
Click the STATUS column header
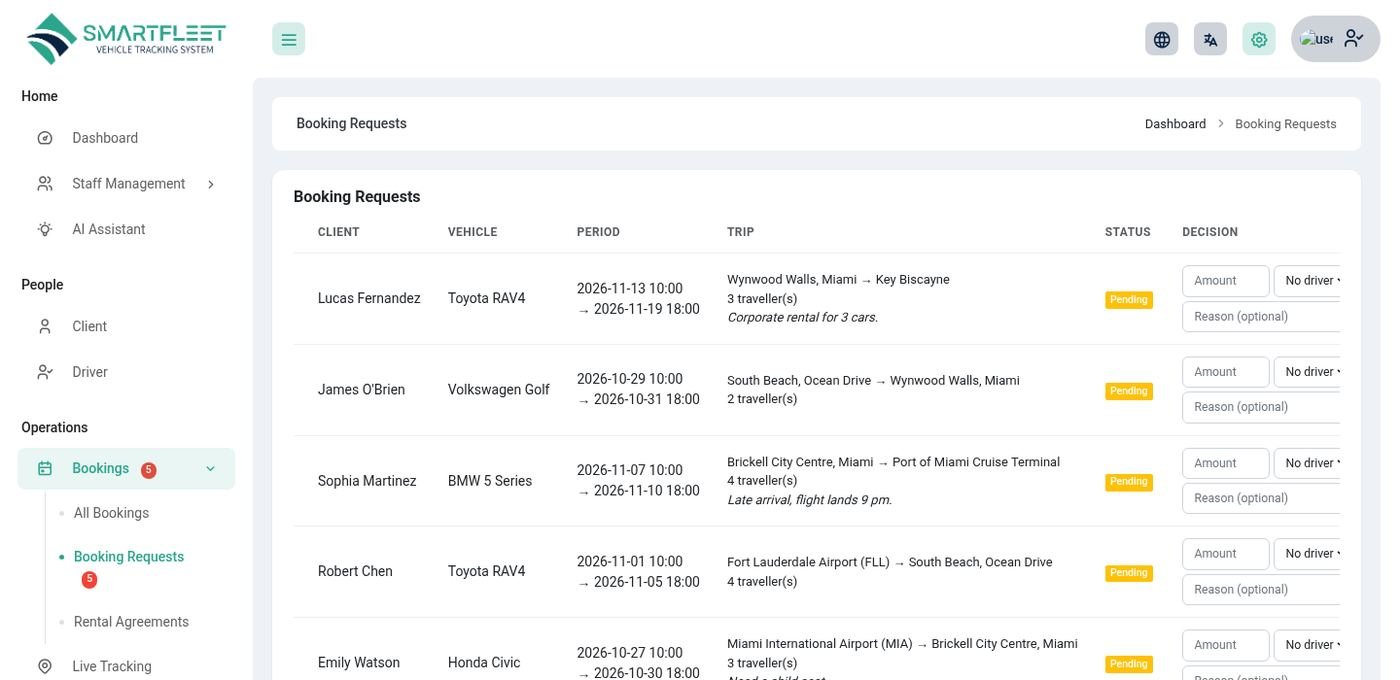click(x=1128, y=232)
